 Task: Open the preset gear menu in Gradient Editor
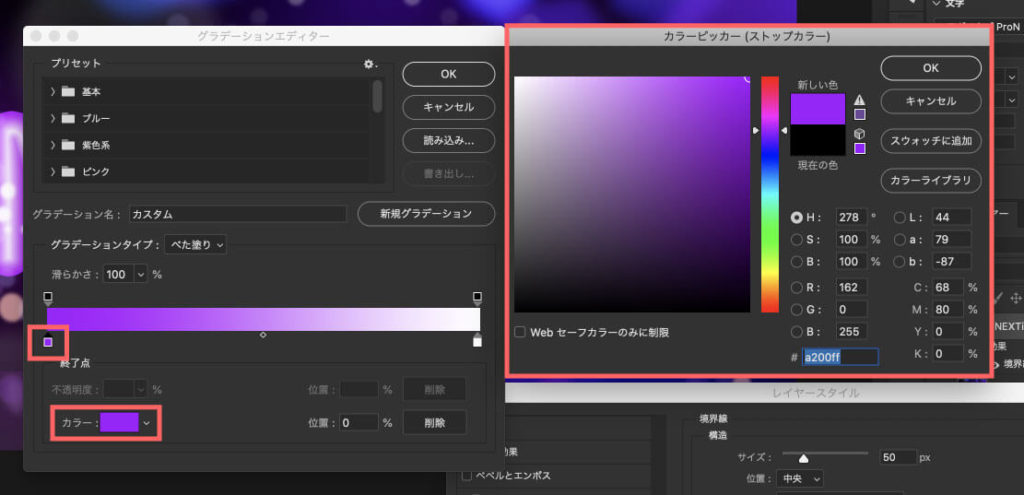370,64
